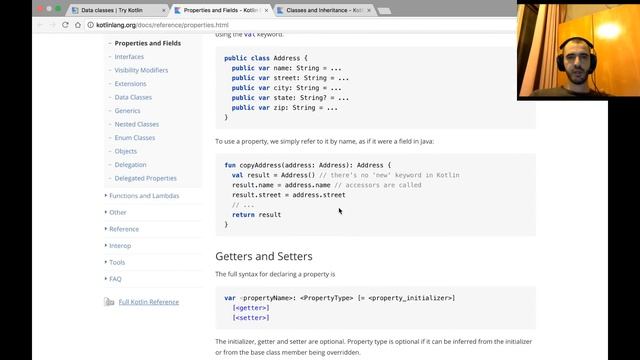The width and height of the screenshot is (640, 360).
Task: Open Nested Classes in the sidebar
Action: pyautogui.click(x=137, y=124)
